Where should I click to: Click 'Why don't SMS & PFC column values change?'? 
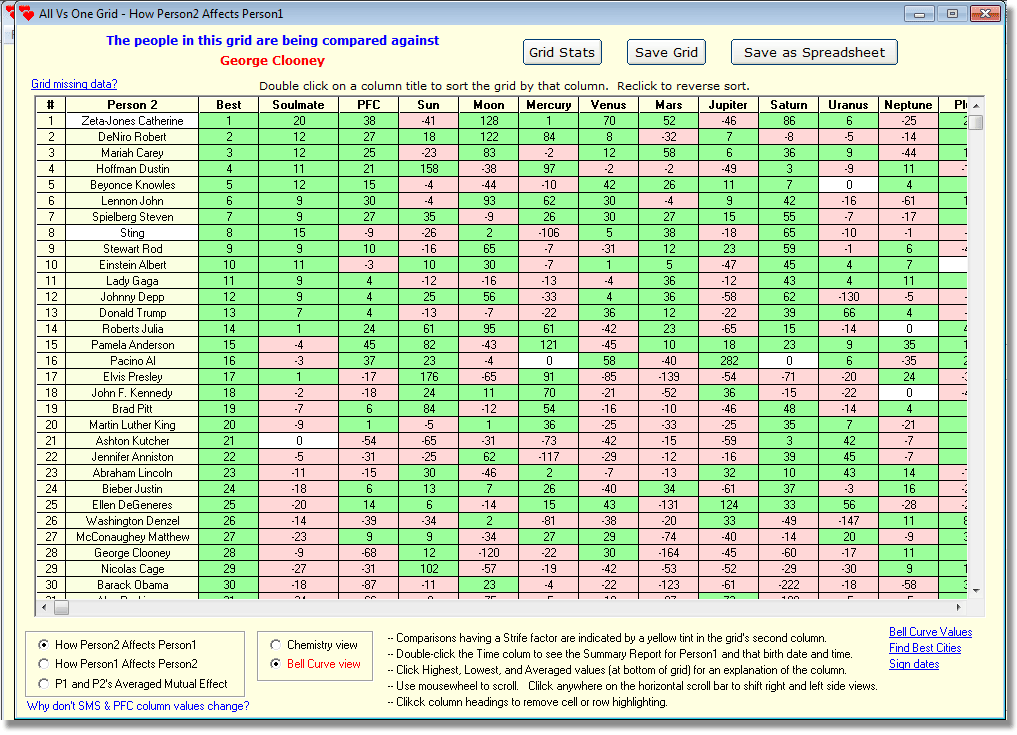pos(138,706)
